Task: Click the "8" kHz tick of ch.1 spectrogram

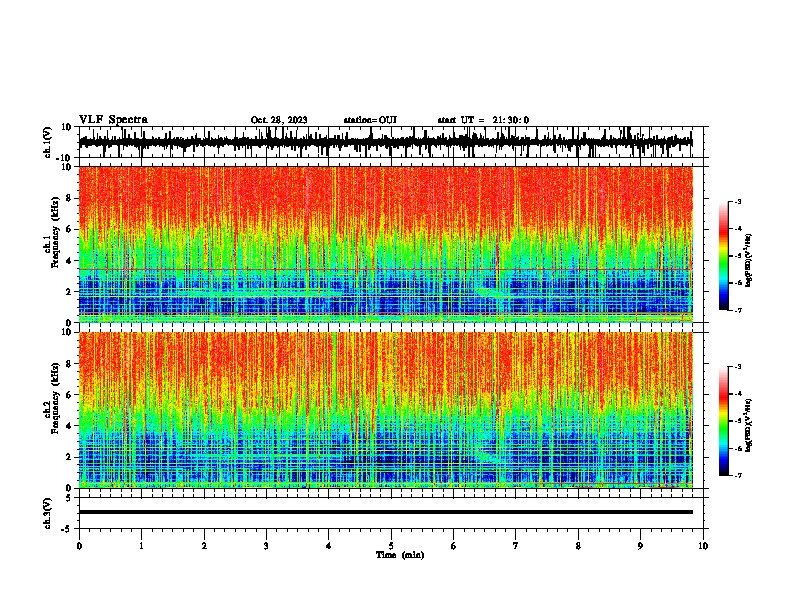Action: (70, 198)
